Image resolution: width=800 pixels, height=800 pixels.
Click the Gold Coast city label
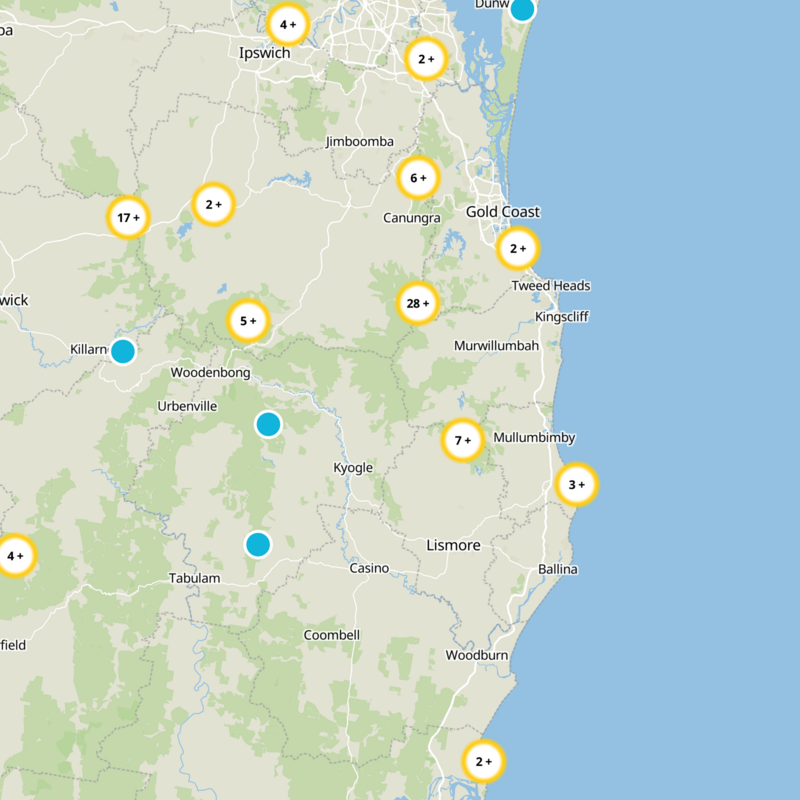(x=503, y=212)
